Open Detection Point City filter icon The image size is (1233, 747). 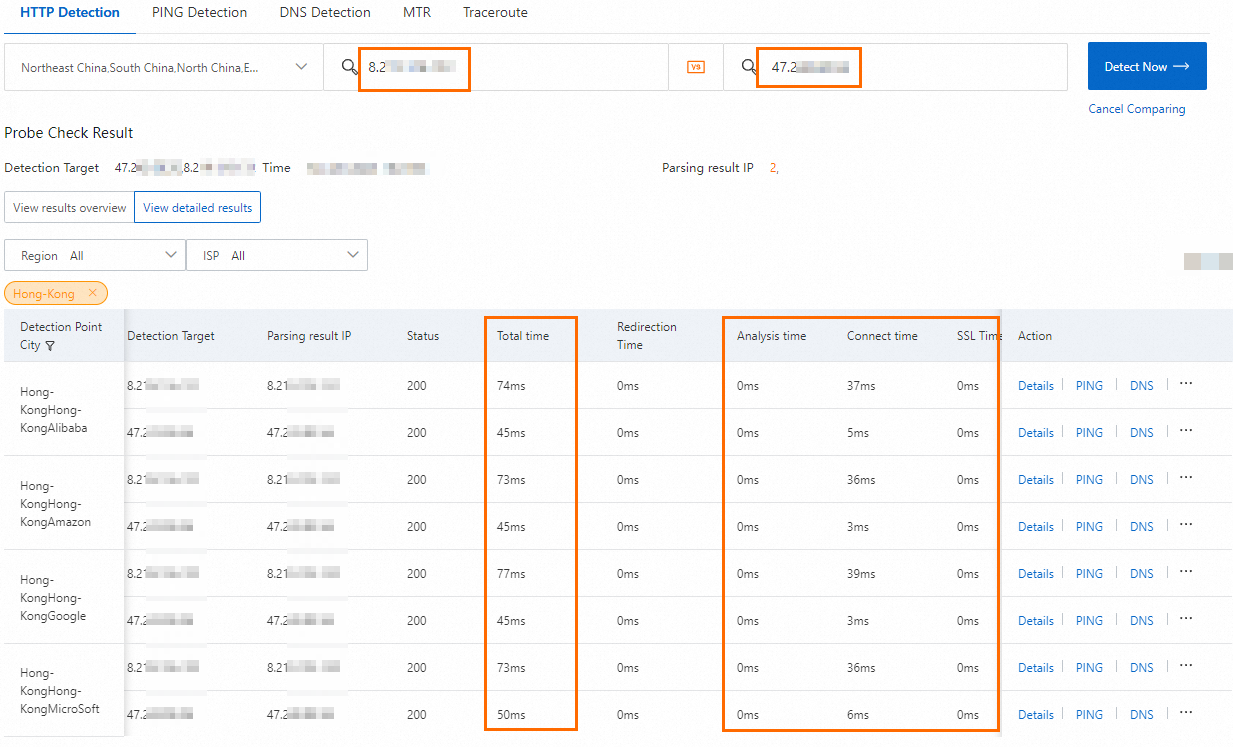point(50,346)
